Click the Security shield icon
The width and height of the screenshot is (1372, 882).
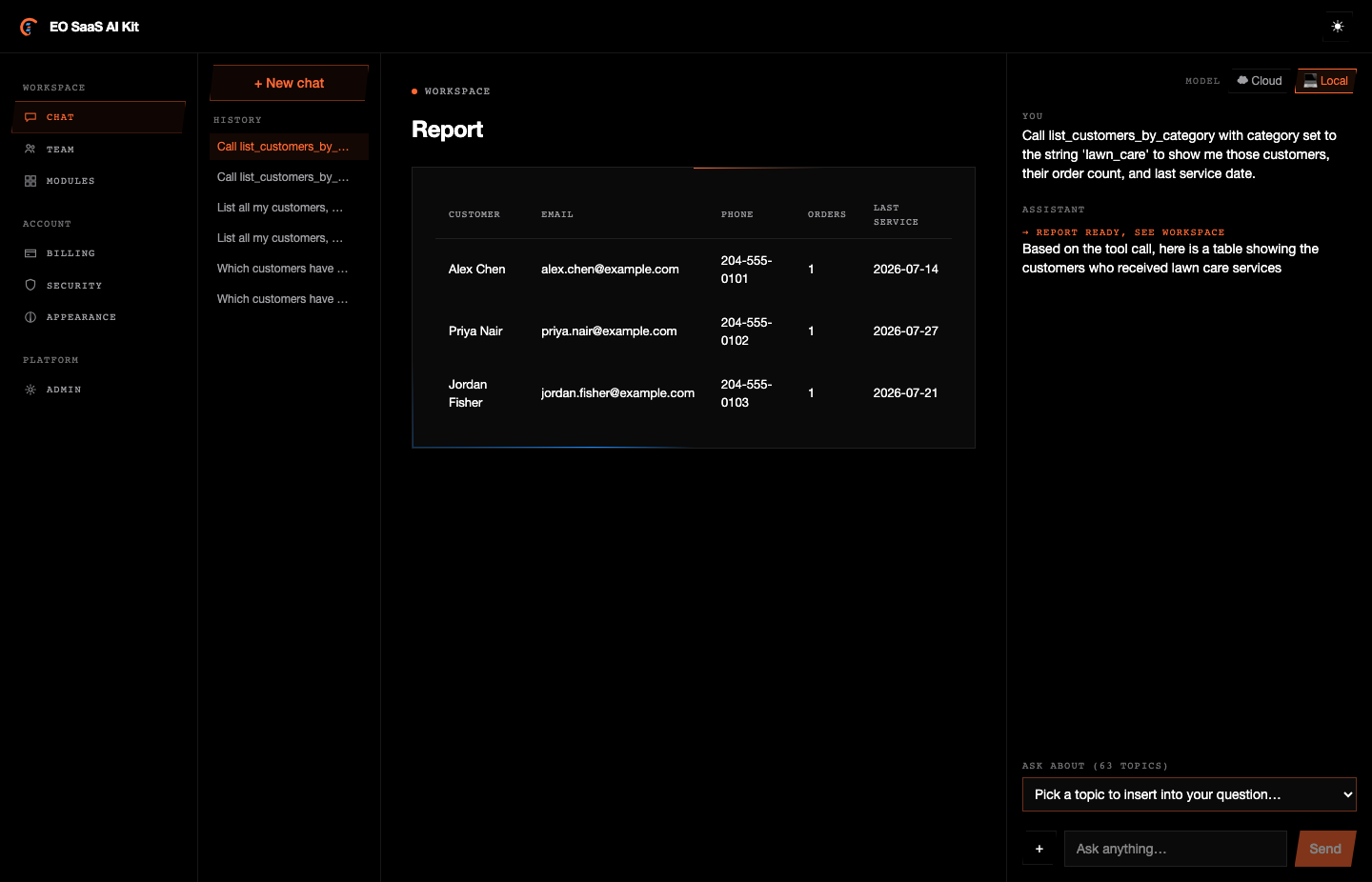point(30,285)
